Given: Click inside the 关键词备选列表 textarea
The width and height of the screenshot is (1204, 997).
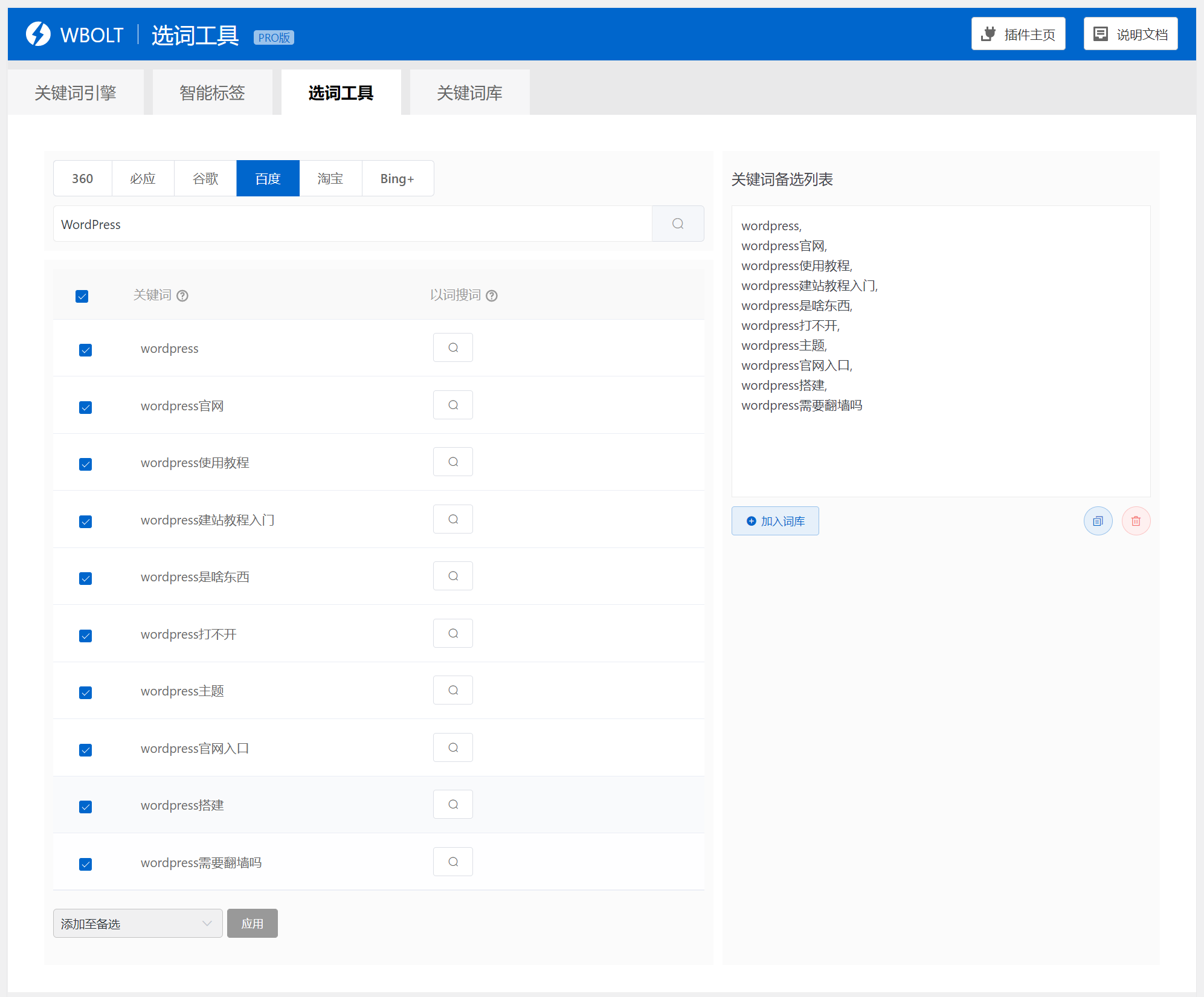Looking at the screenshot, I should coord(941,351).
